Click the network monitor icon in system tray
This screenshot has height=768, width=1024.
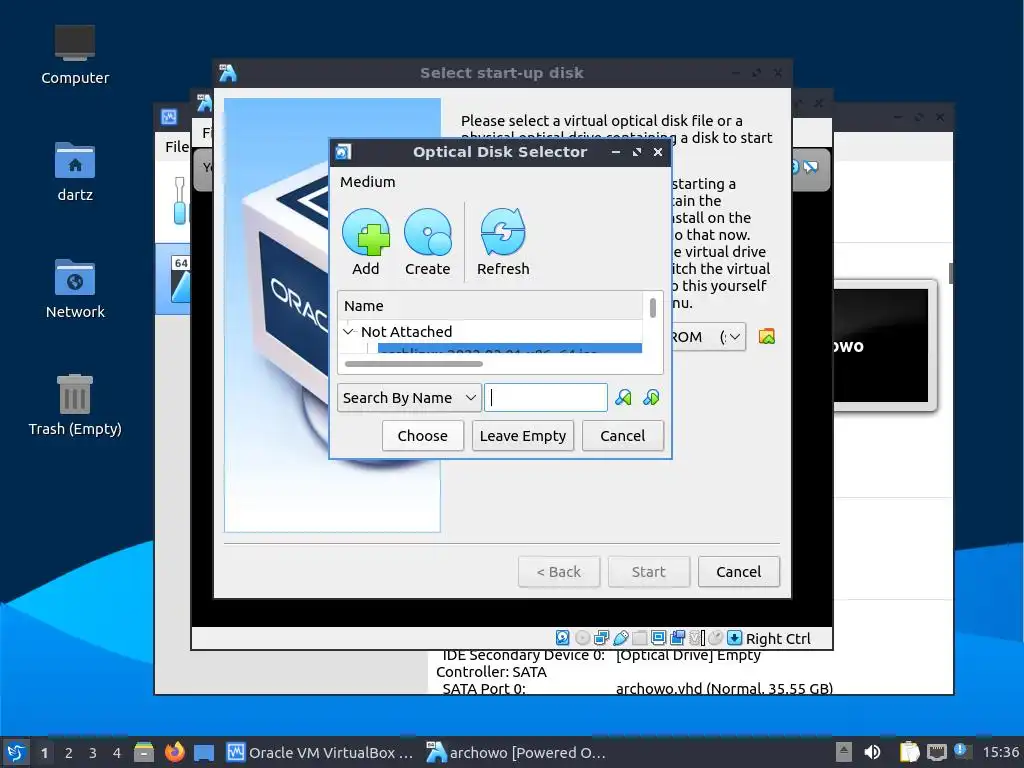pos(936,752)
